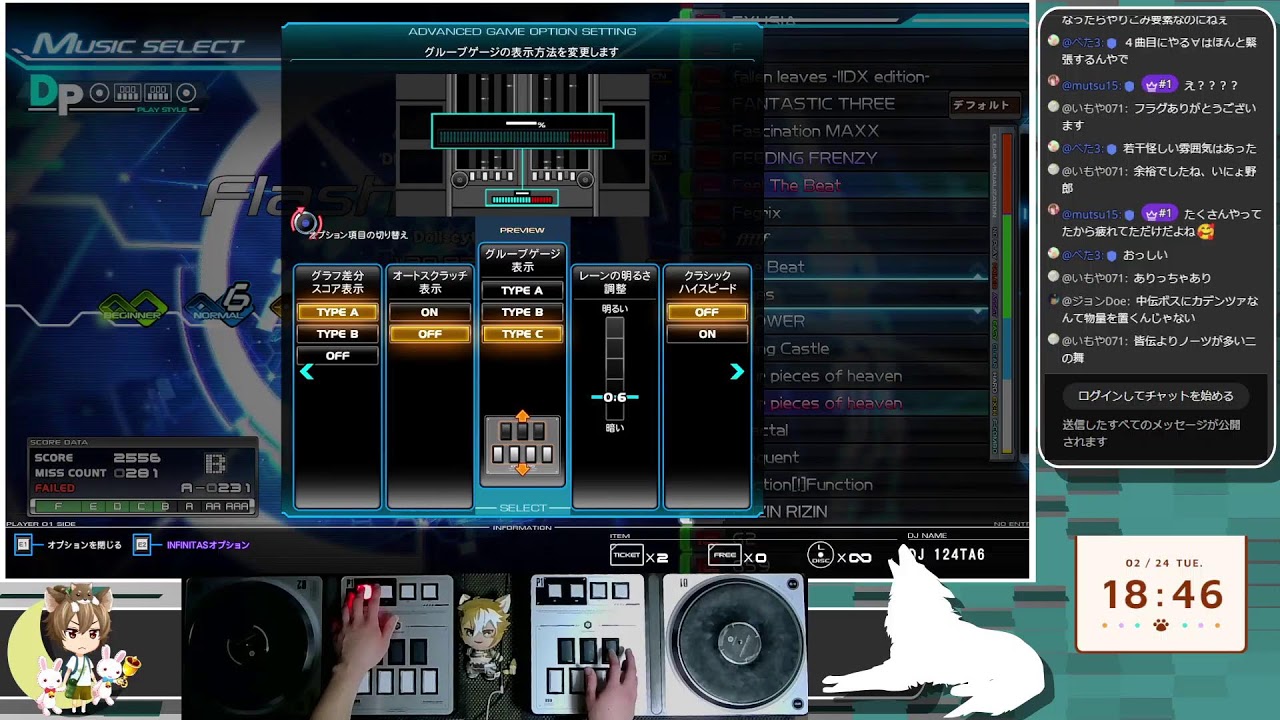Viewport: 1280px width, 720px height.
Task: Click #1 crown badge in 'え？？？？' message
Action: tap(1158, 86)
